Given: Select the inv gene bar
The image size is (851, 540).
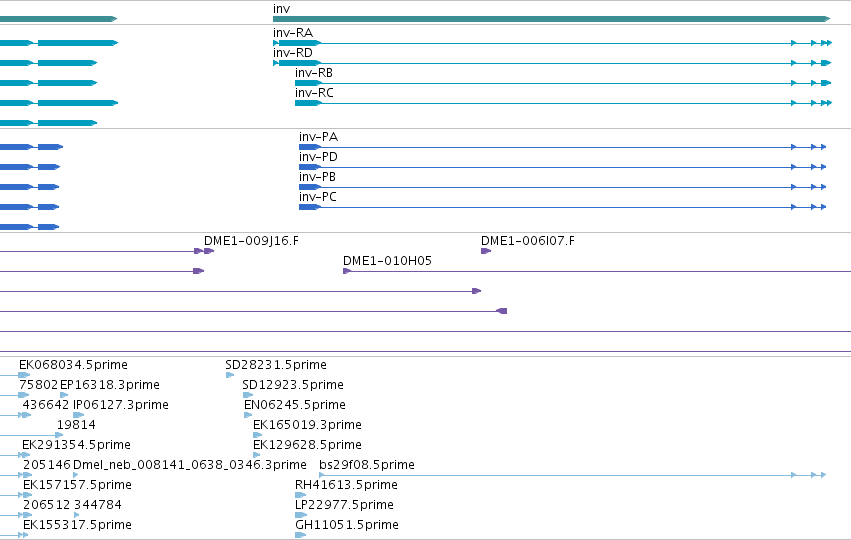Looking at the screenshot, I should click(x=551, y=19).
